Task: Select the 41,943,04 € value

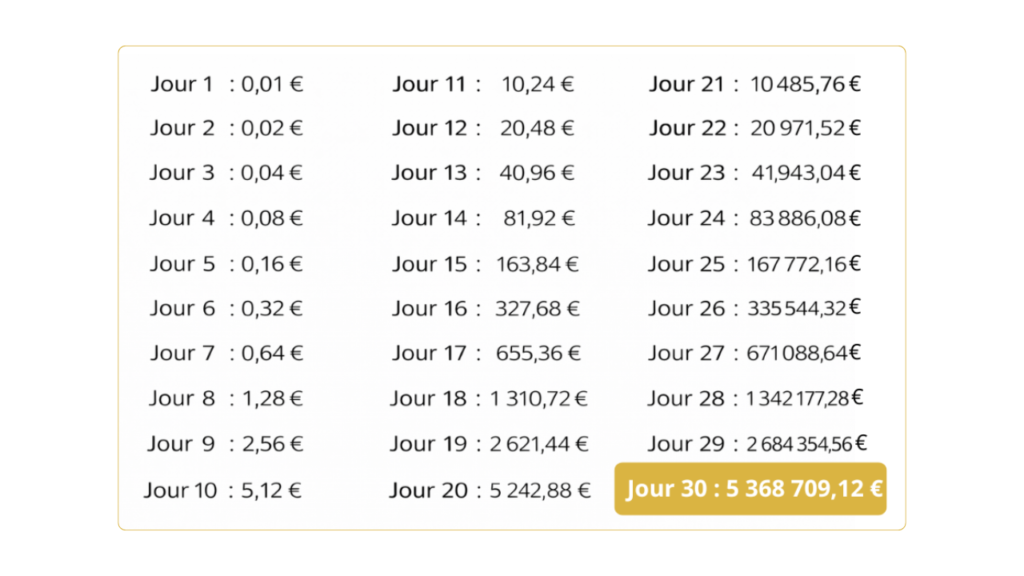Action: 806,173
